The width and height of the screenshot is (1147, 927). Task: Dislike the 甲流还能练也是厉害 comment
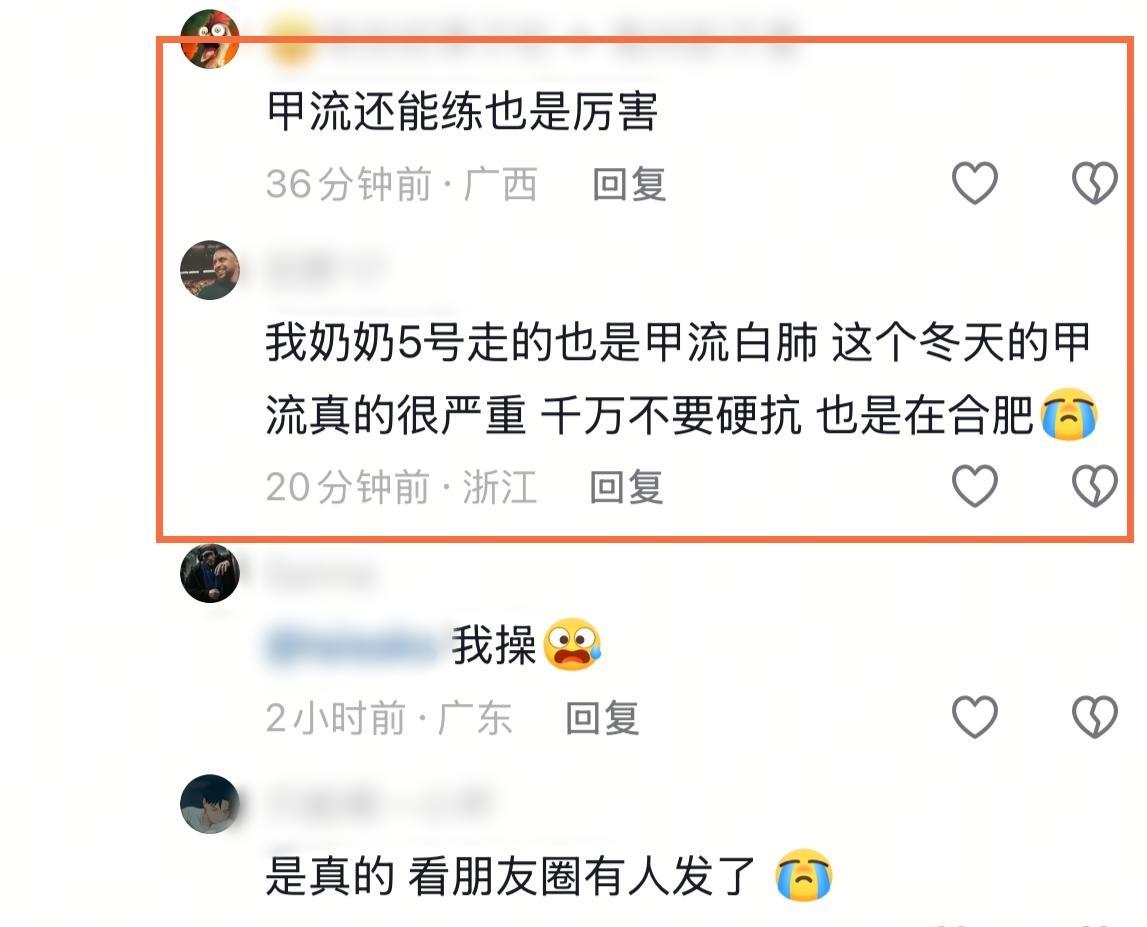point(1094,182)
